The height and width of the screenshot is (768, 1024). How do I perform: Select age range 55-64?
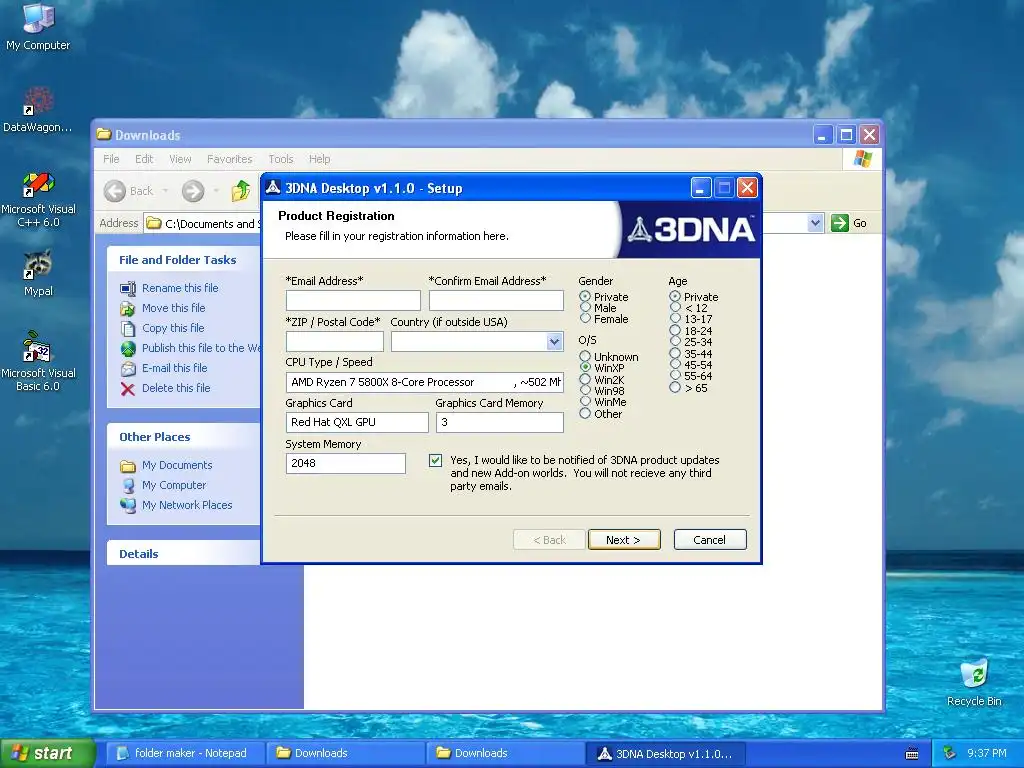675,376
